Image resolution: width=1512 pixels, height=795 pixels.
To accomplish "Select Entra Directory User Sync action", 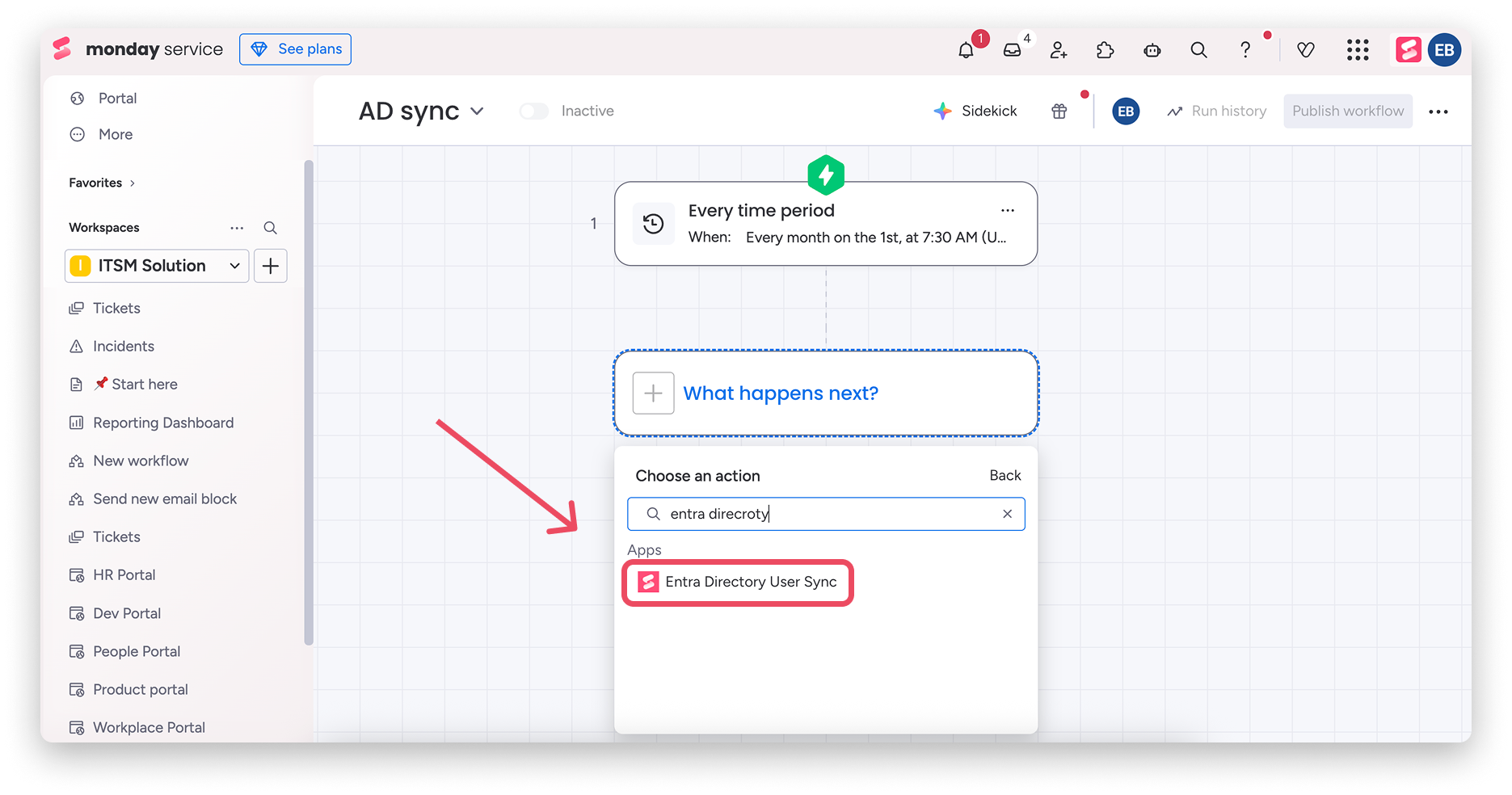I will 738,583.
